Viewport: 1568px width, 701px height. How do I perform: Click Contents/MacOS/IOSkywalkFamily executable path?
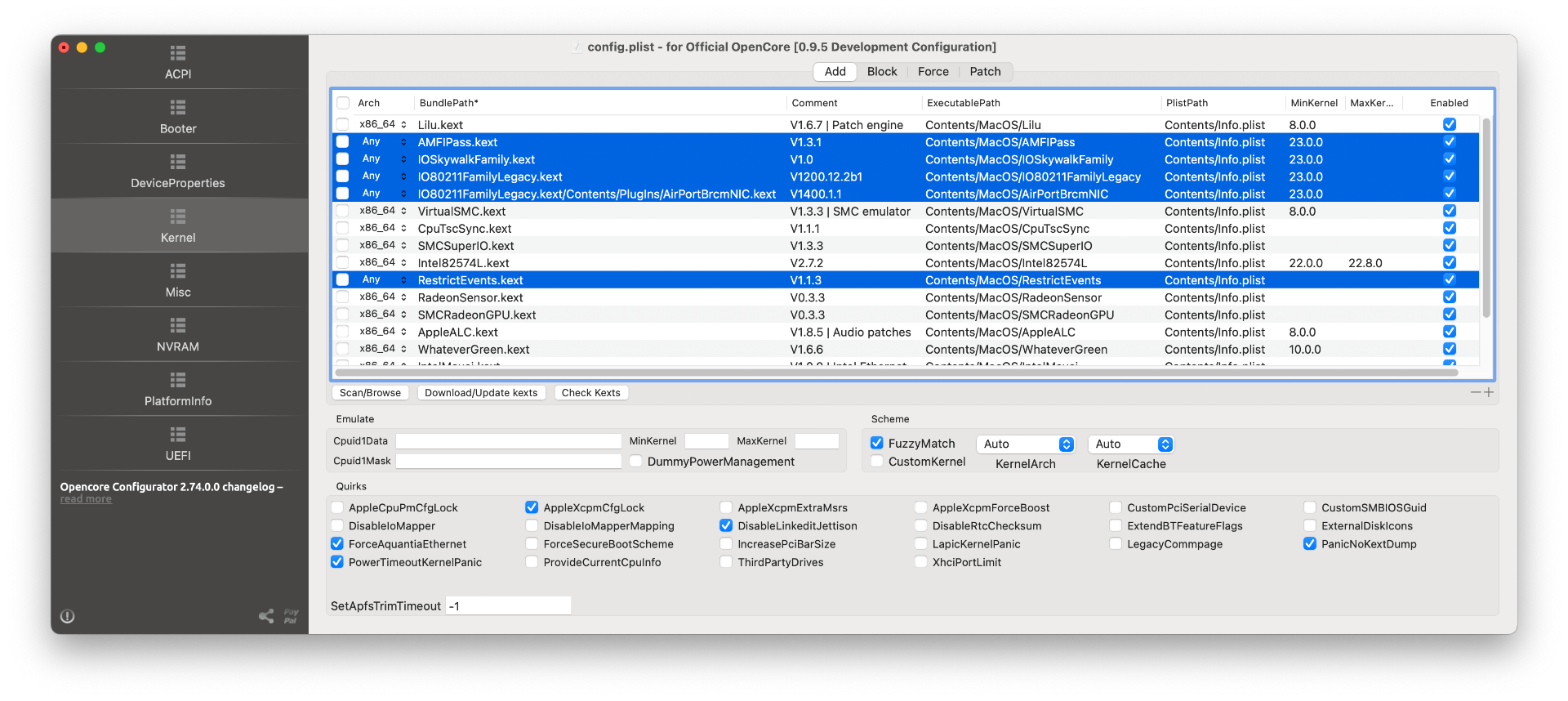1019,159
